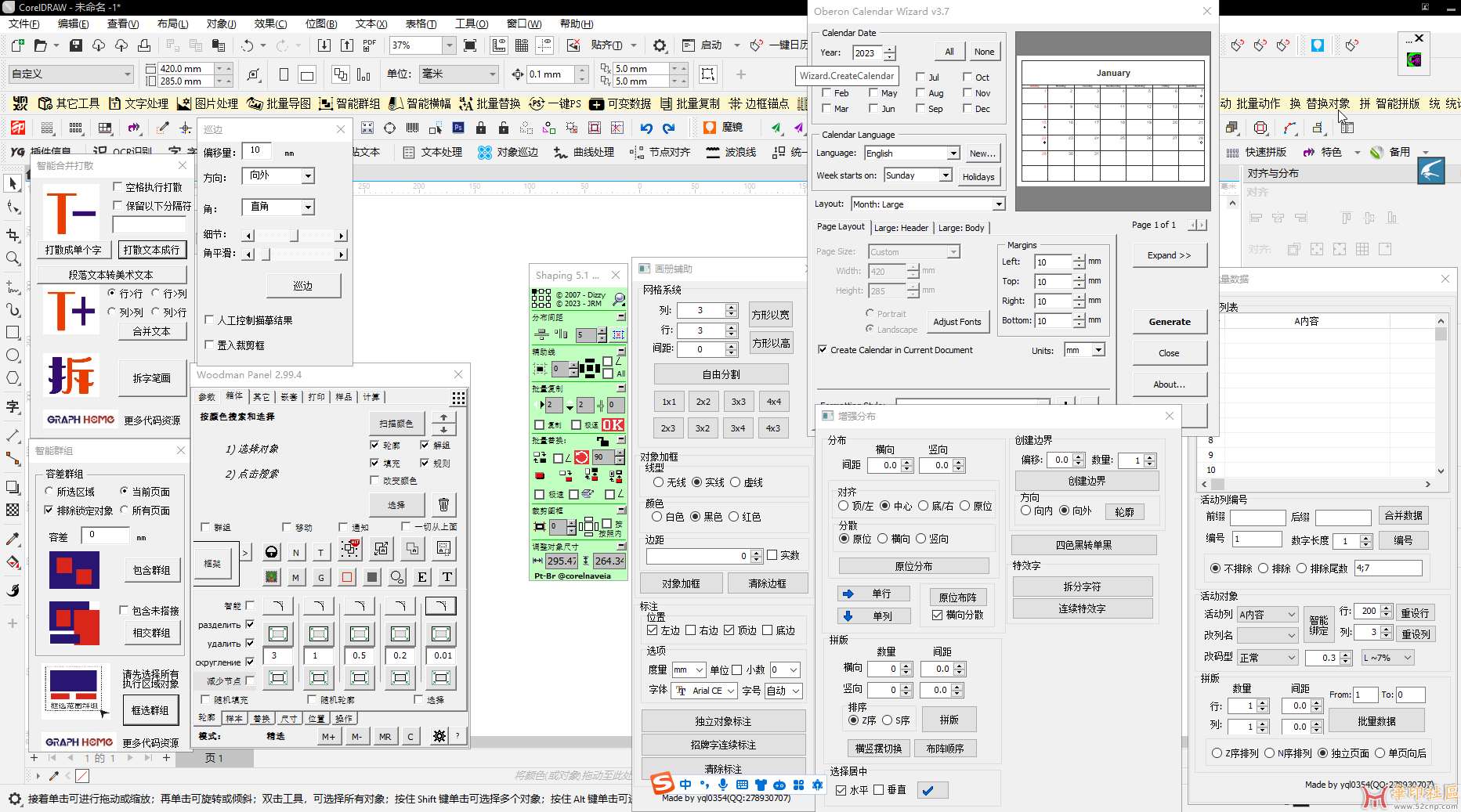This screenshot has height=812, width=1461.
Task: Click the 细节 slider in 巡边 dialog
Action: pos(294,236)
